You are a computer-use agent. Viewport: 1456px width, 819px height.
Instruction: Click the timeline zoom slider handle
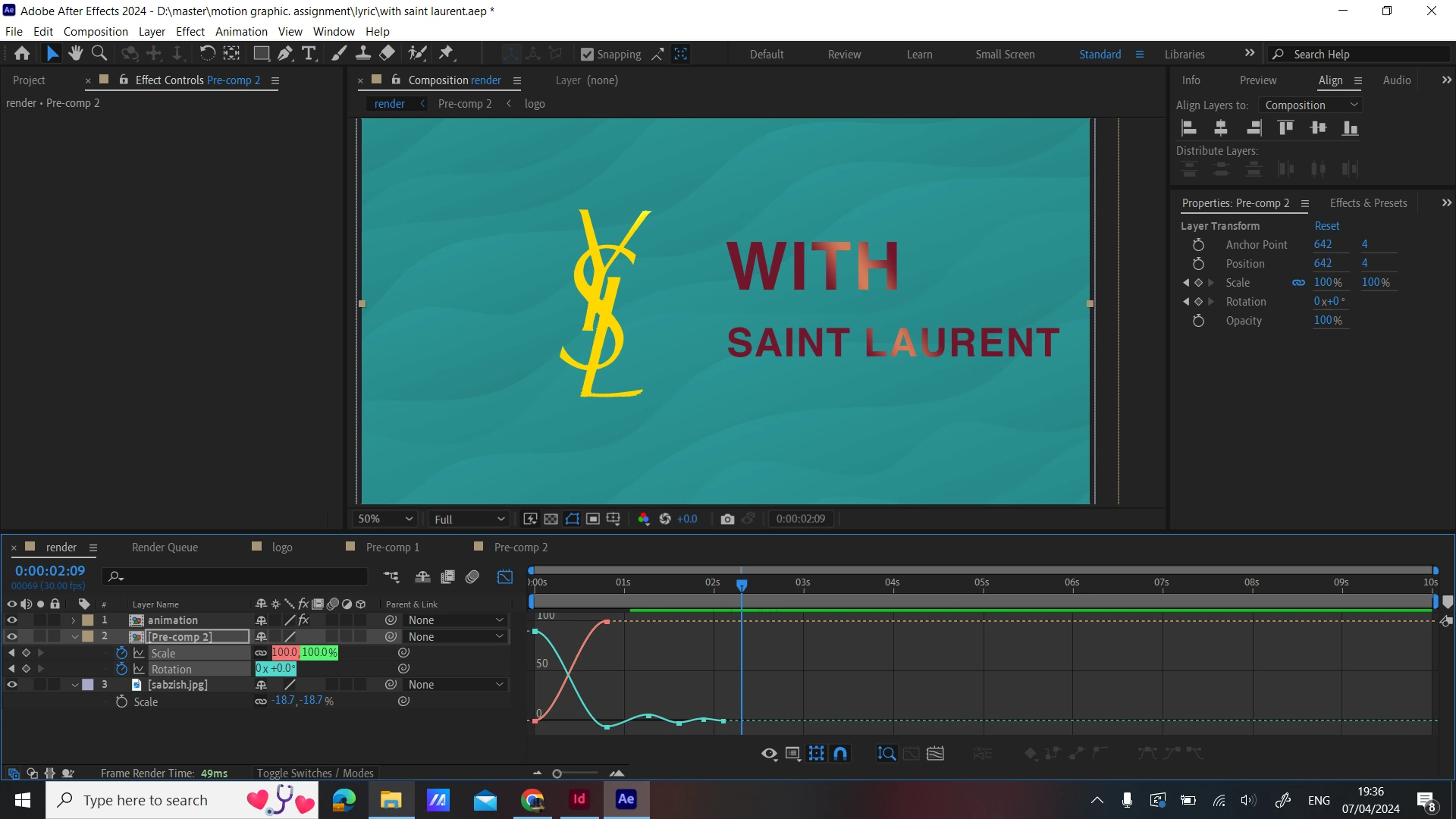(557, 773)
